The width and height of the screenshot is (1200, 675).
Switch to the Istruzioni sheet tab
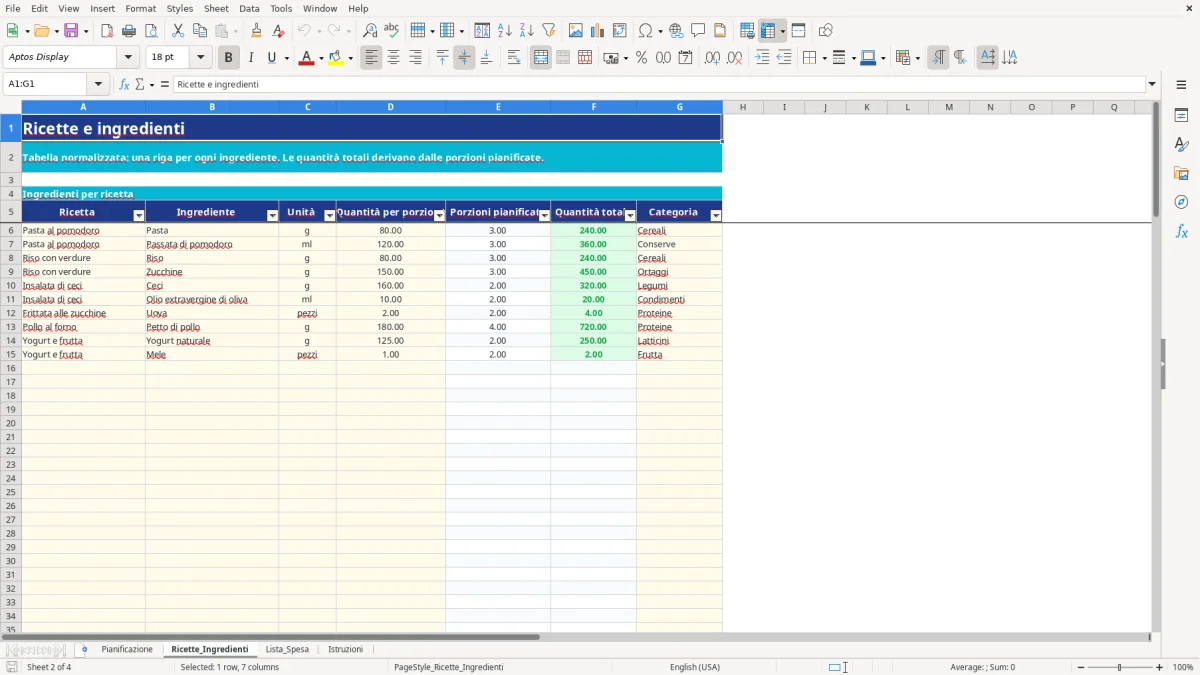(346, 650)
